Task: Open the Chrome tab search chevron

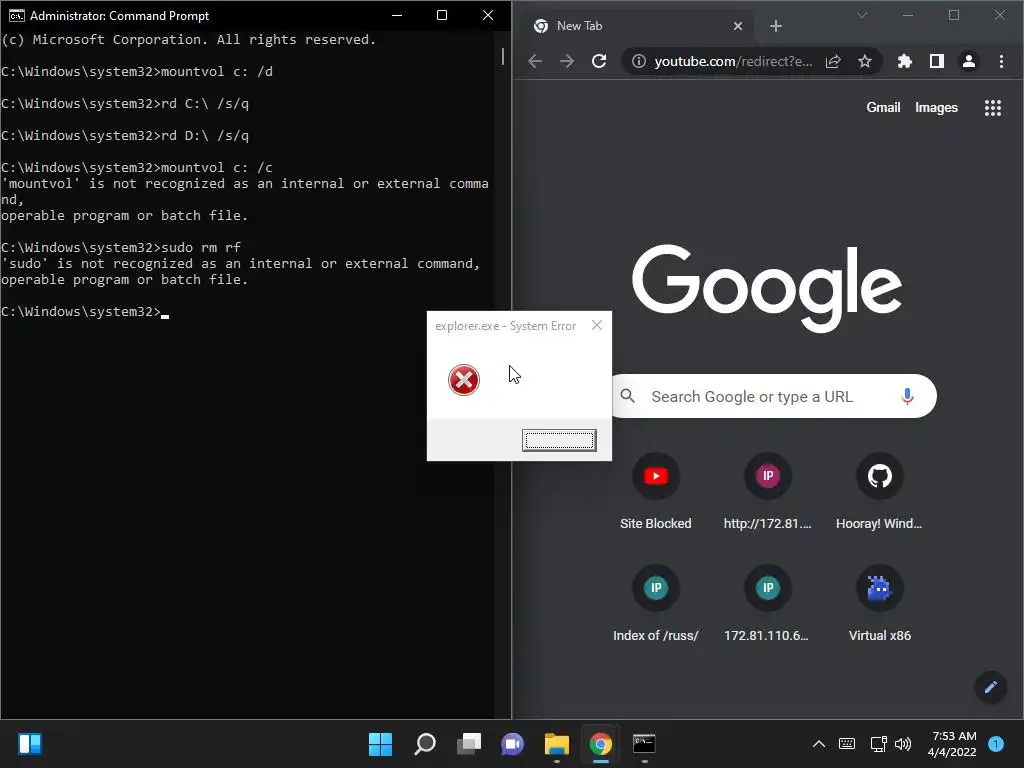Action: (862, 15)
